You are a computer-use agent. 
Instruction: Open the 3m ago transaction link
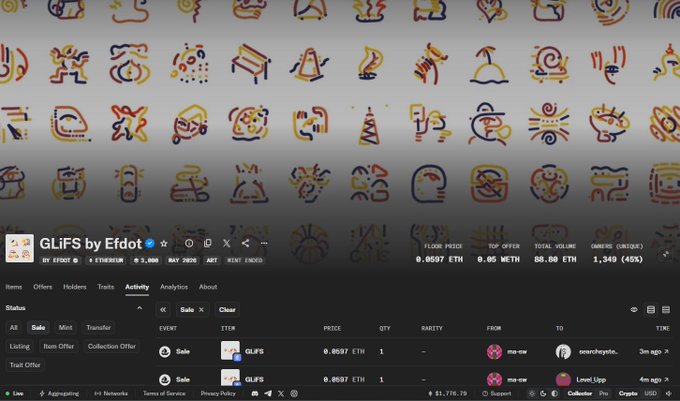[x=654, y=352]
